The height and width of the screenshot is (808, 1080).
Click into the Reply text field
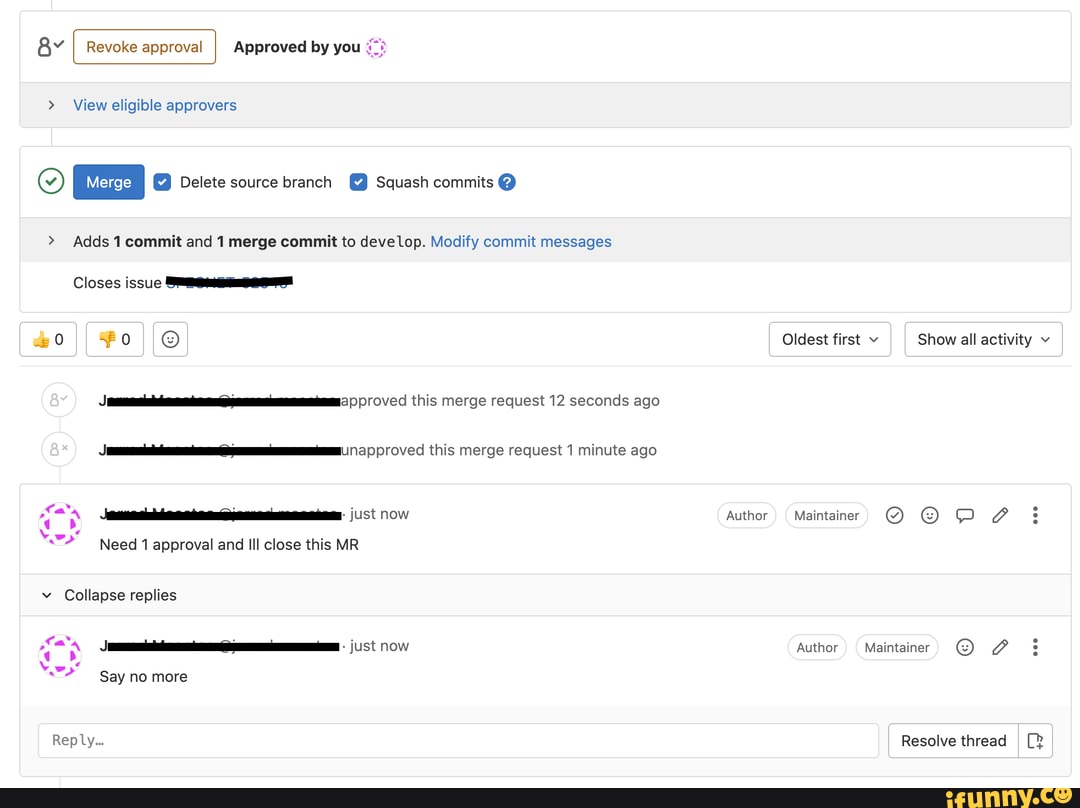coord(458,741)
